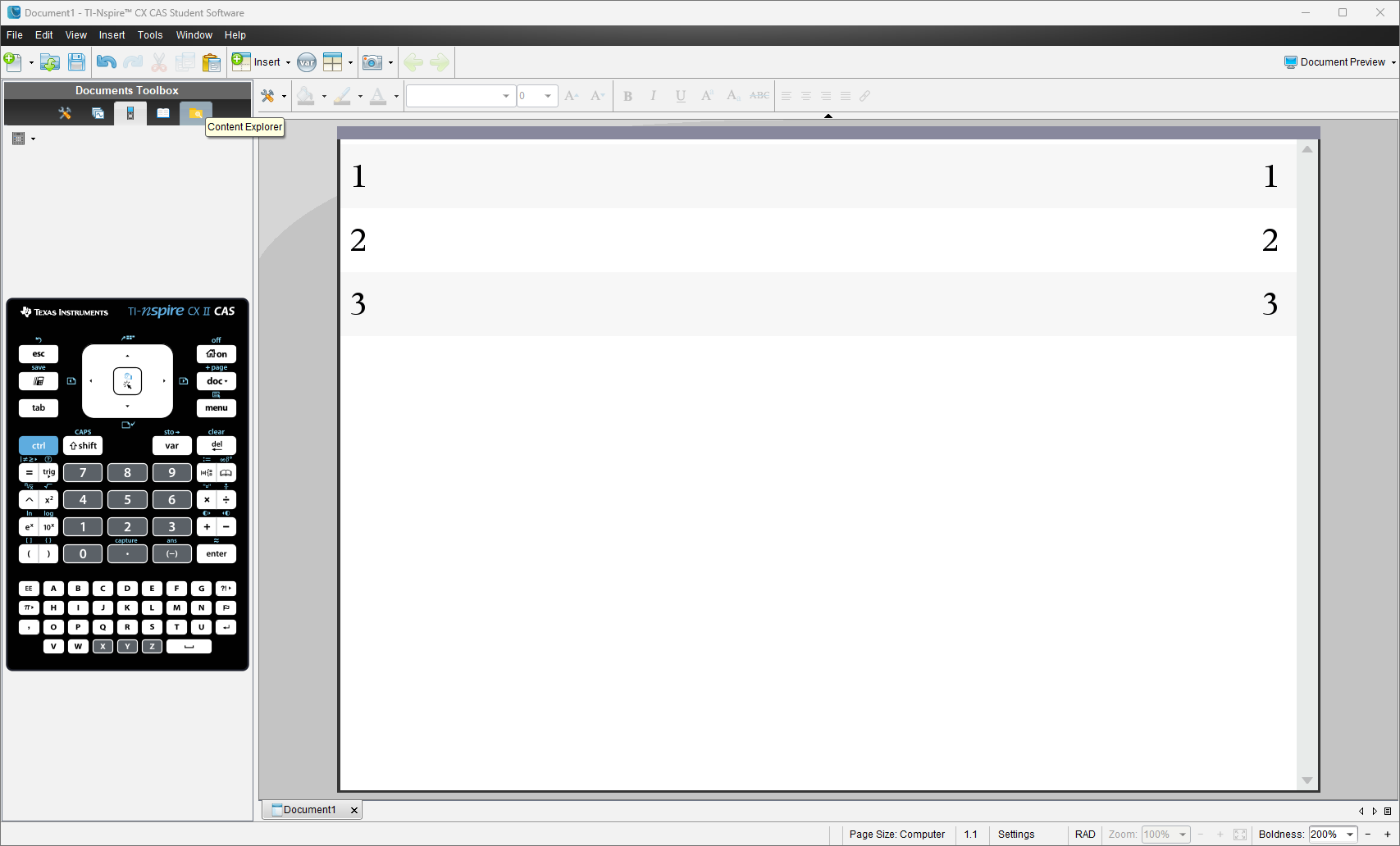Image resolution: width=1400 pixels, height=846 pixels.
Task: Click Settings in the status bar
Action: coord(1016,835)
